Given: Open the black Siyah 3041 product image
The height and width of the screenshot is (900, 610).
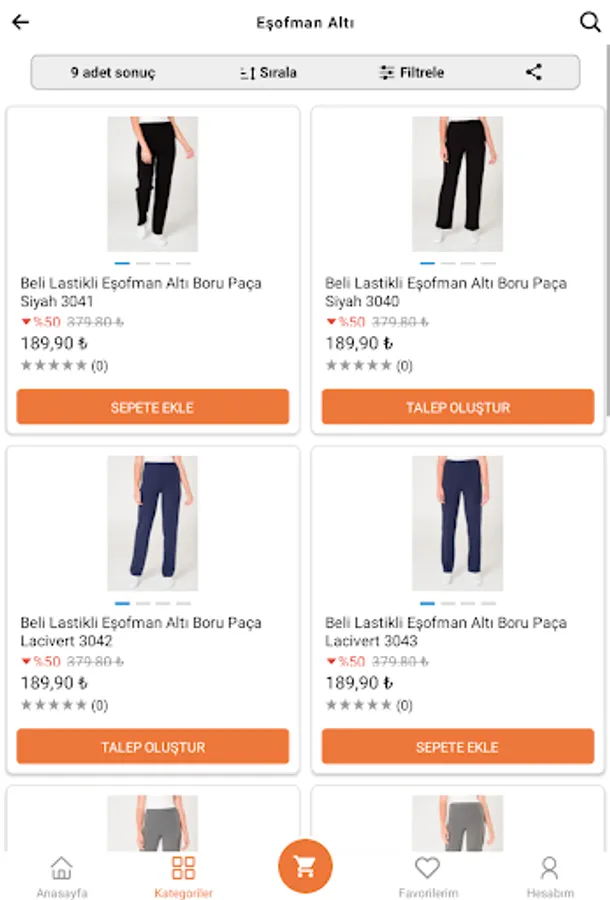Looking at the screenshot, I should pos(152,183).
